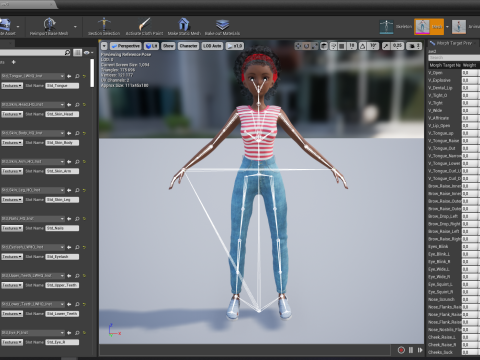This screenshot has width=480, height=360.
Task: Open the details view options eye
Action: (88, 53)
